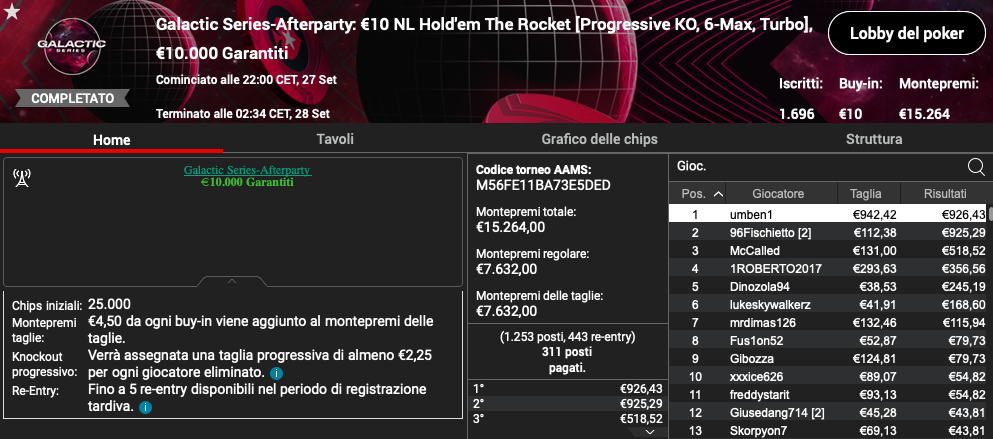
Task: Open the Galactic Series-Afterparty link
Action: pyautogui.click(x=247, y=170)
